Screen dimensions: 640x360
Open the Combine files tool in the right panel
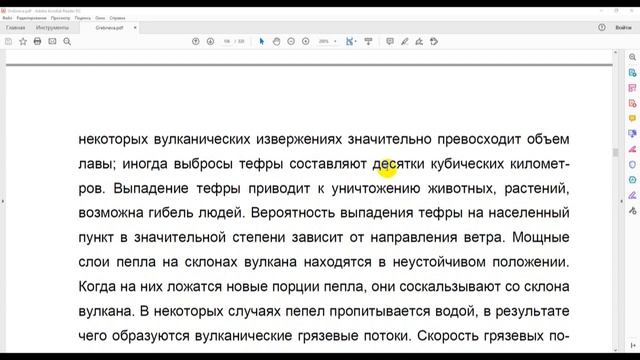[632, 134]
